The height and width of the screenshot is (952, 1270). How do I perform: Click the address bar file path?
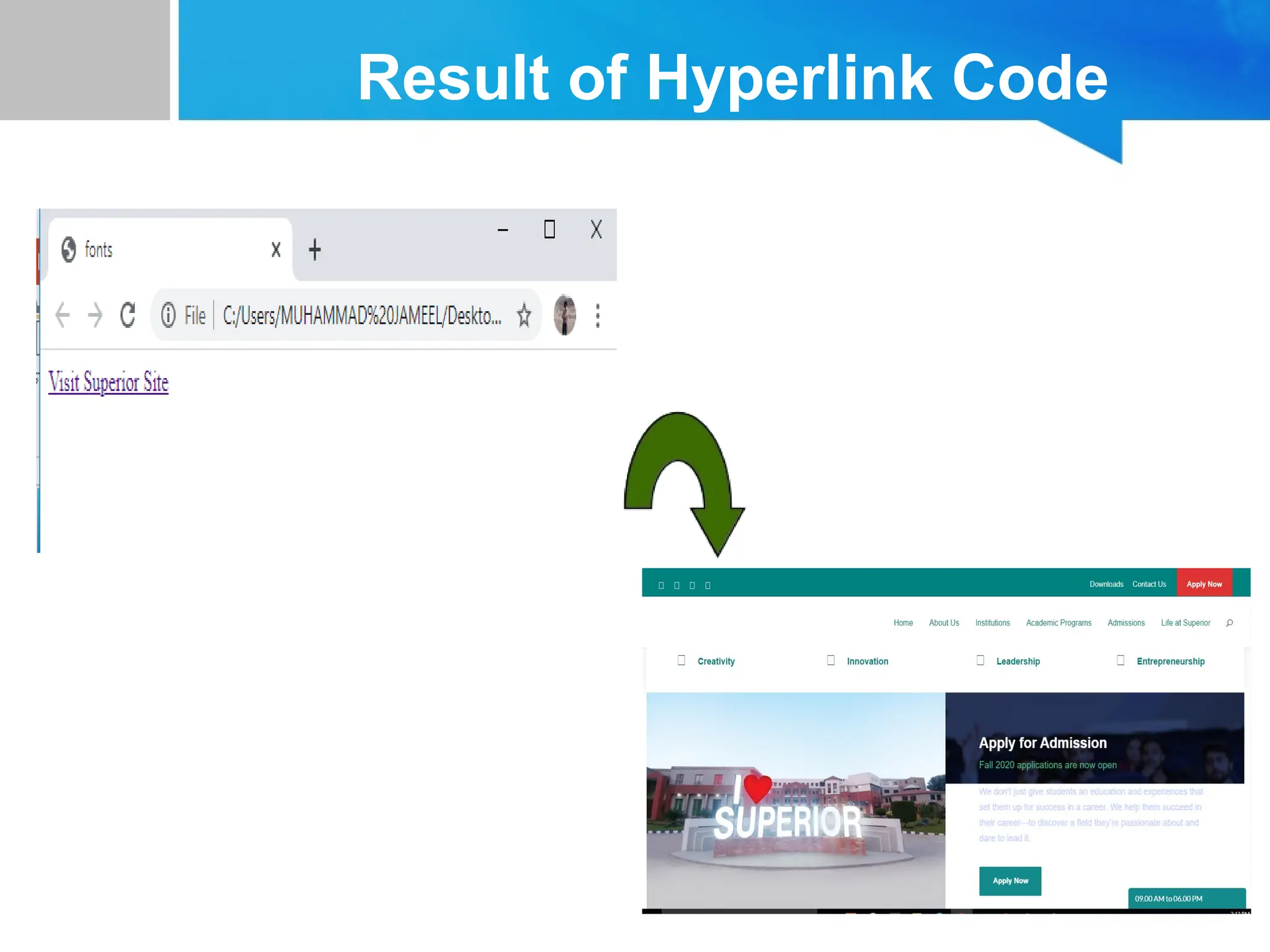coord(362,315)
